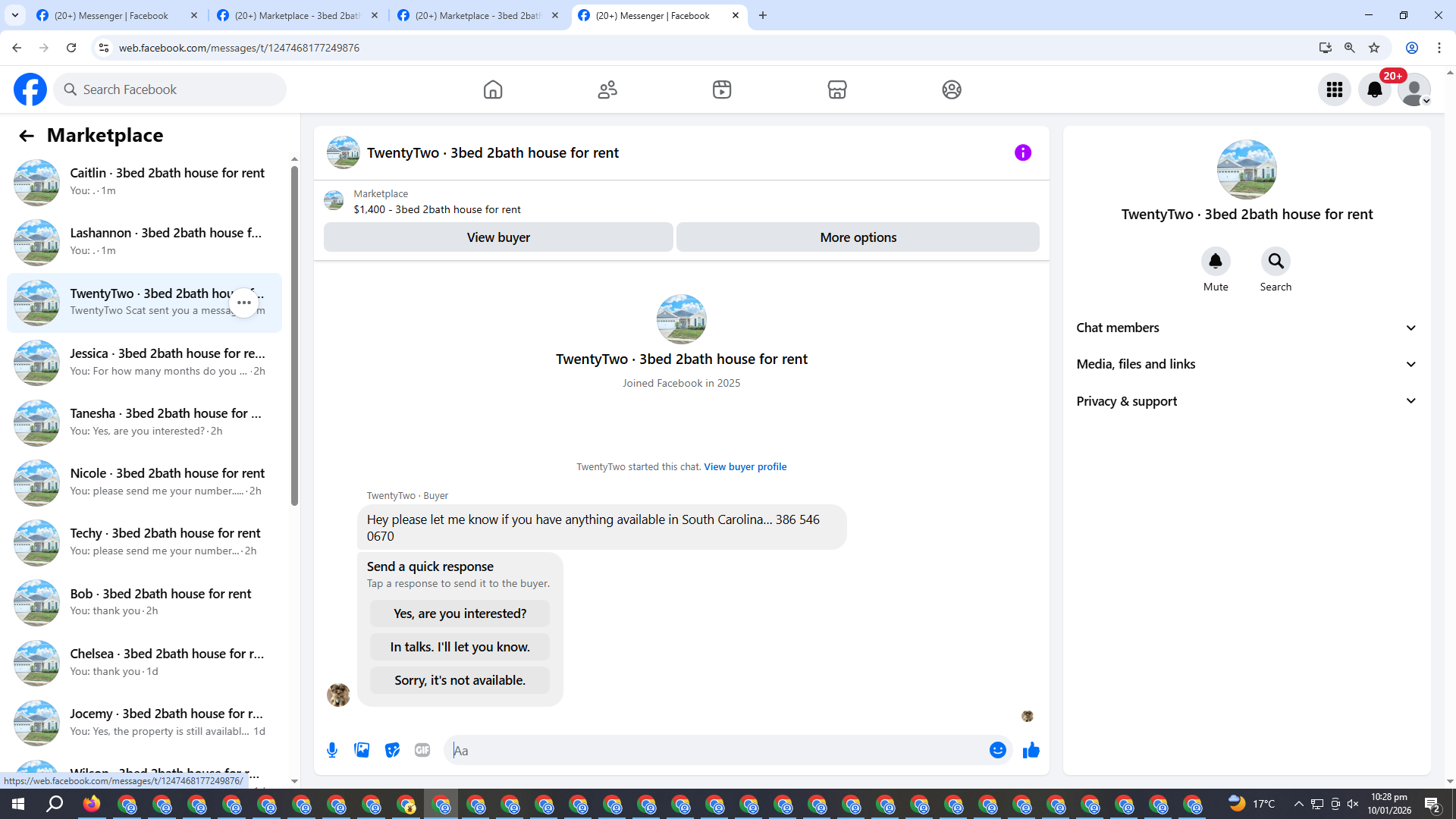This screenshot has width=1456, height=819.
Task: Open the Facebook notifications bell
Action: click(1374, 89)
